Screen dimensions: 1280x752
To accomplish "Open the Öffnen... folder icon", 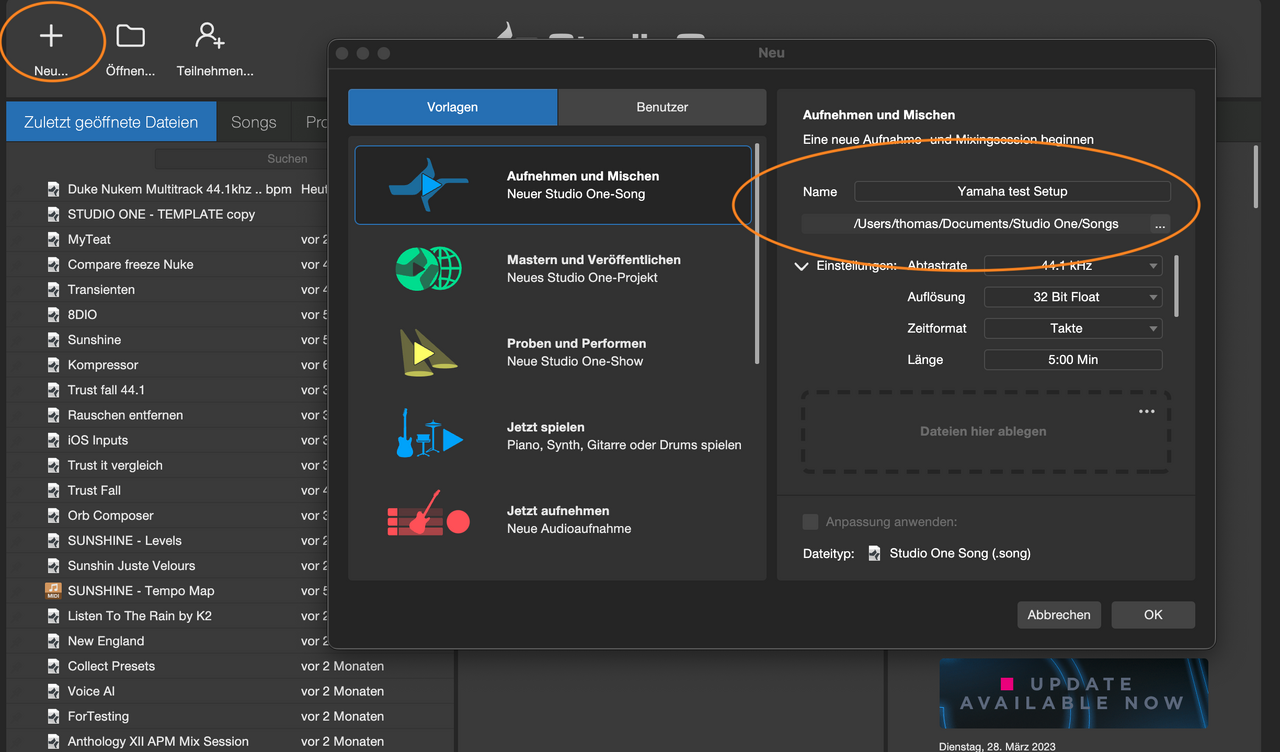I will 131,36.
